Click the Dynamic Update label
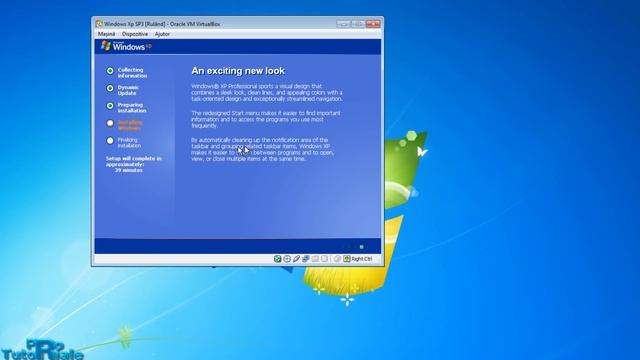Screen dimensions: 640x360 click(128, 90)
